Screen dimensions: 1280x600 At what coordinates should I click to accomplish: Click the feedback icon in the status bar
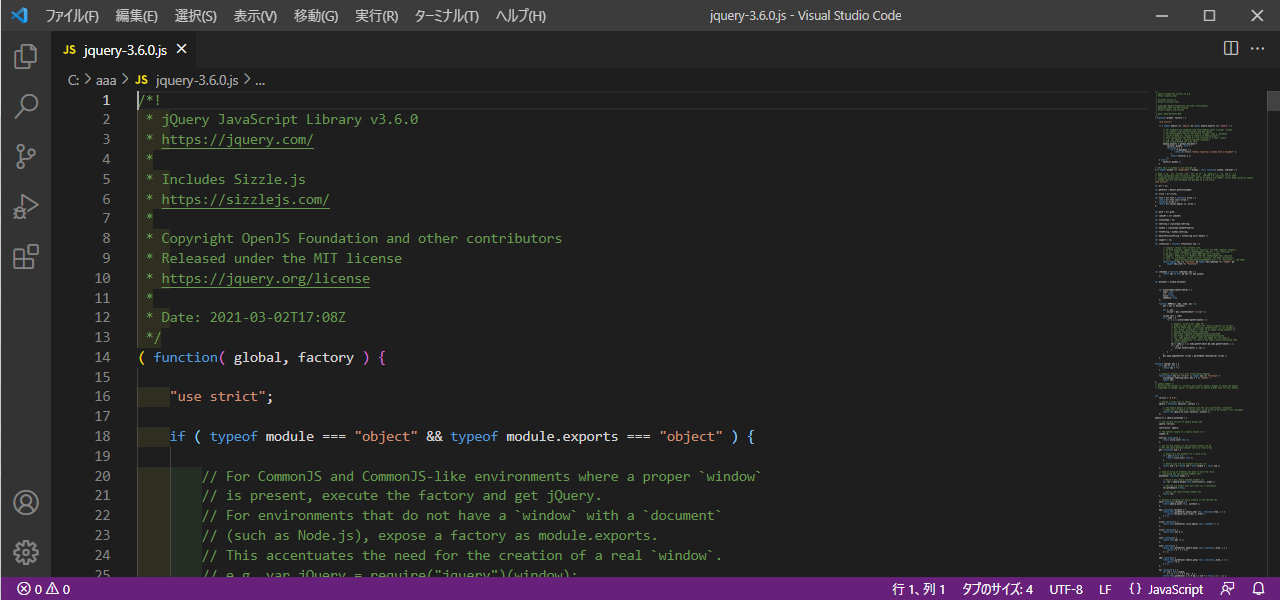[x=1227, y=589]
